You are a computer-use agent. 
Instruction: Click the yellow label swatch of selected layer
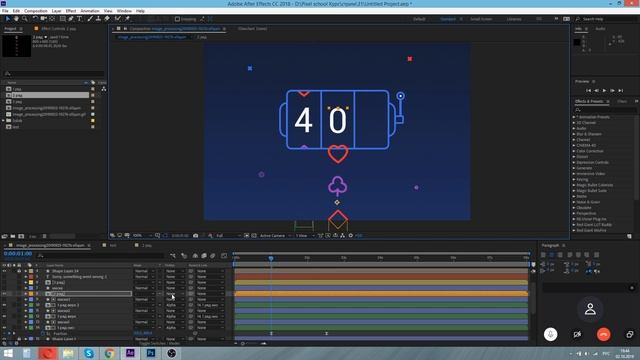click(x=31, y=293)
